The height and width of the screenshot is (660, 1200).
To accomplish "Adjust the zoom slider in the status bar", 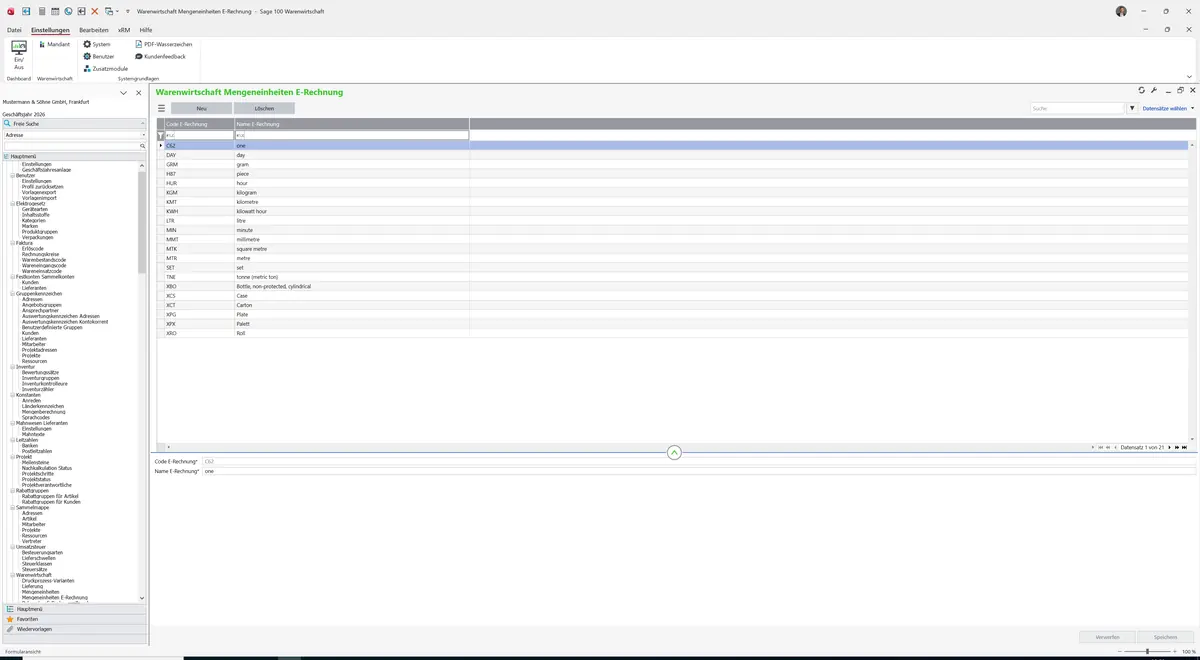I will point(1146,651).
